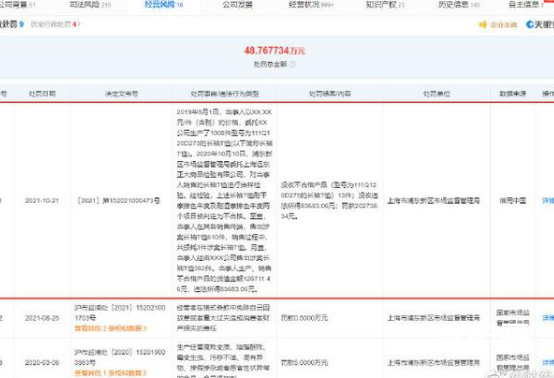This screenshot has width=554, height=378.
Task: Click the 处罚单位 column header
Action: pyautogui.click(x=437, y=94)
